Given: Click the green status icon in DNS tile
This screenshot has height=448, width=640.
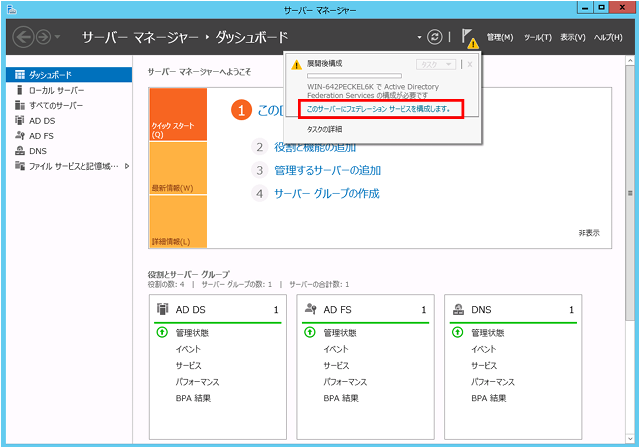Looking at the screenshot, I should [458, 333].
